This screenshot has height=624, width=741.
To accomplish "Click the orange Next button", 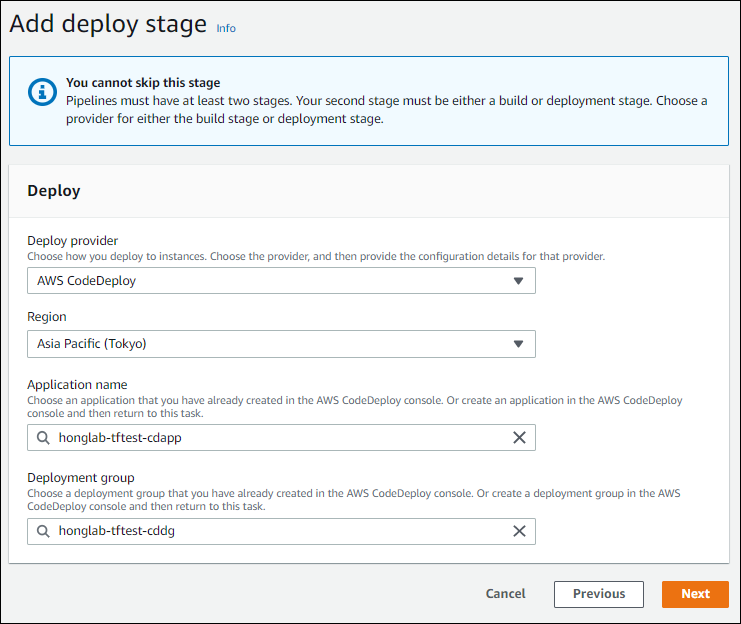I will coord(695,594).
